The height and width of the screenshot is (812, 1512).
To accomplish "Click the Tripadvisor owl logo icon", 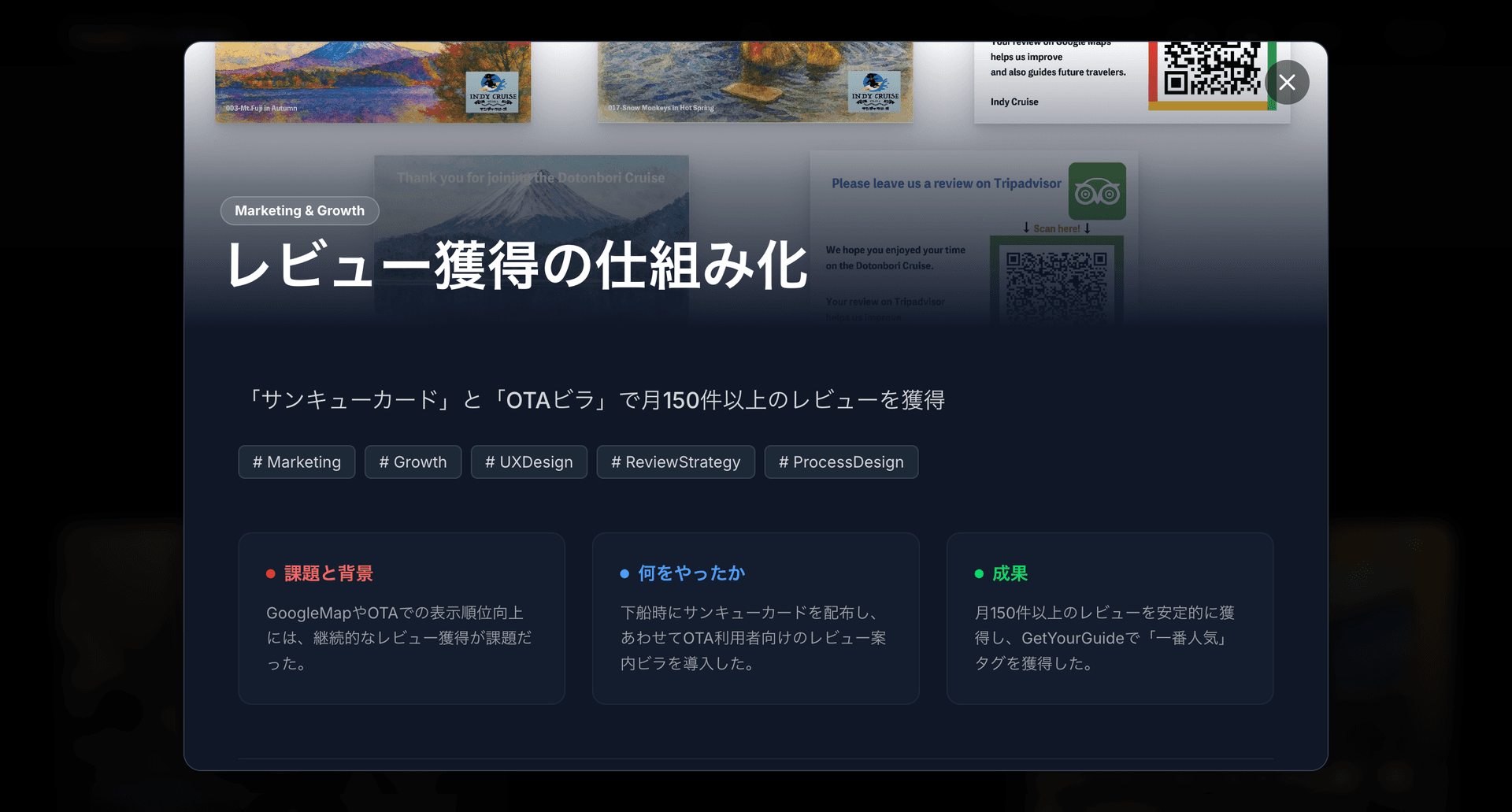I will 1097,191.
